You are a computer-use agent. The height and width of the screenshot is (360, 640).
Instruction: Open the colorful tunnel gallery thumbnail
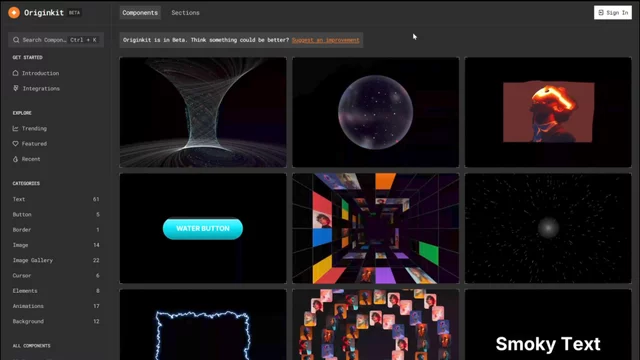376,228
